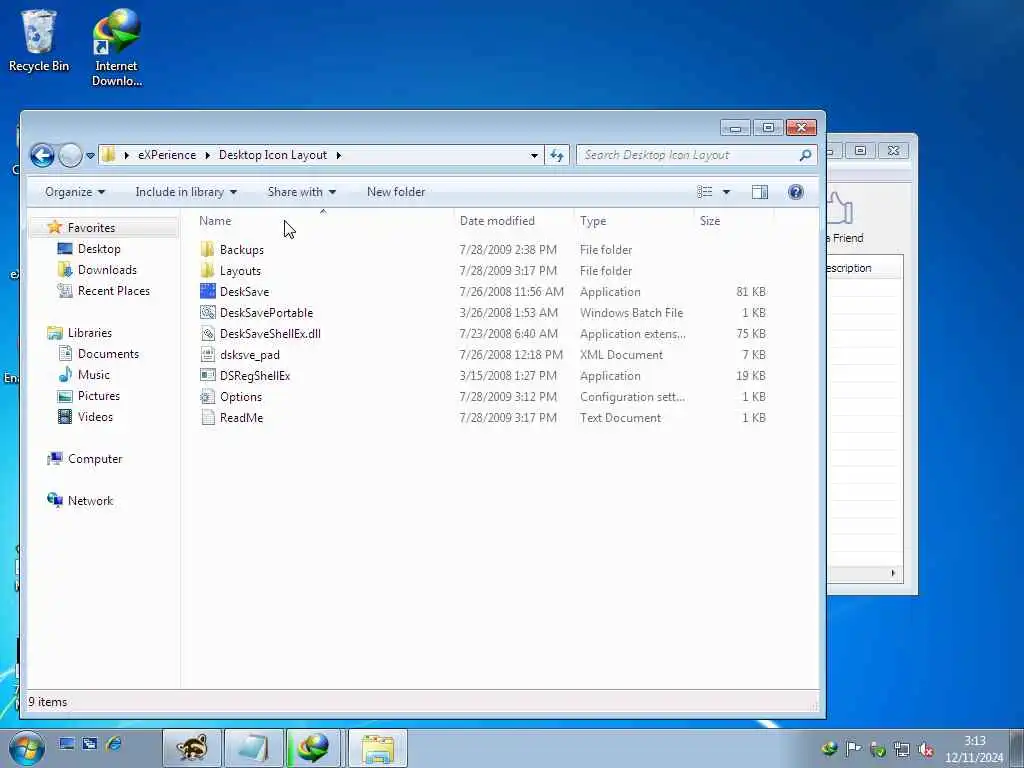Open the Music library
1024x768 pixels.
click(93, 375)
